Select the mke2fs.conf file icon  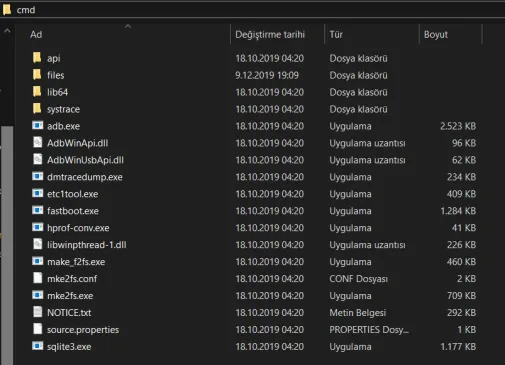coord(38,278)
